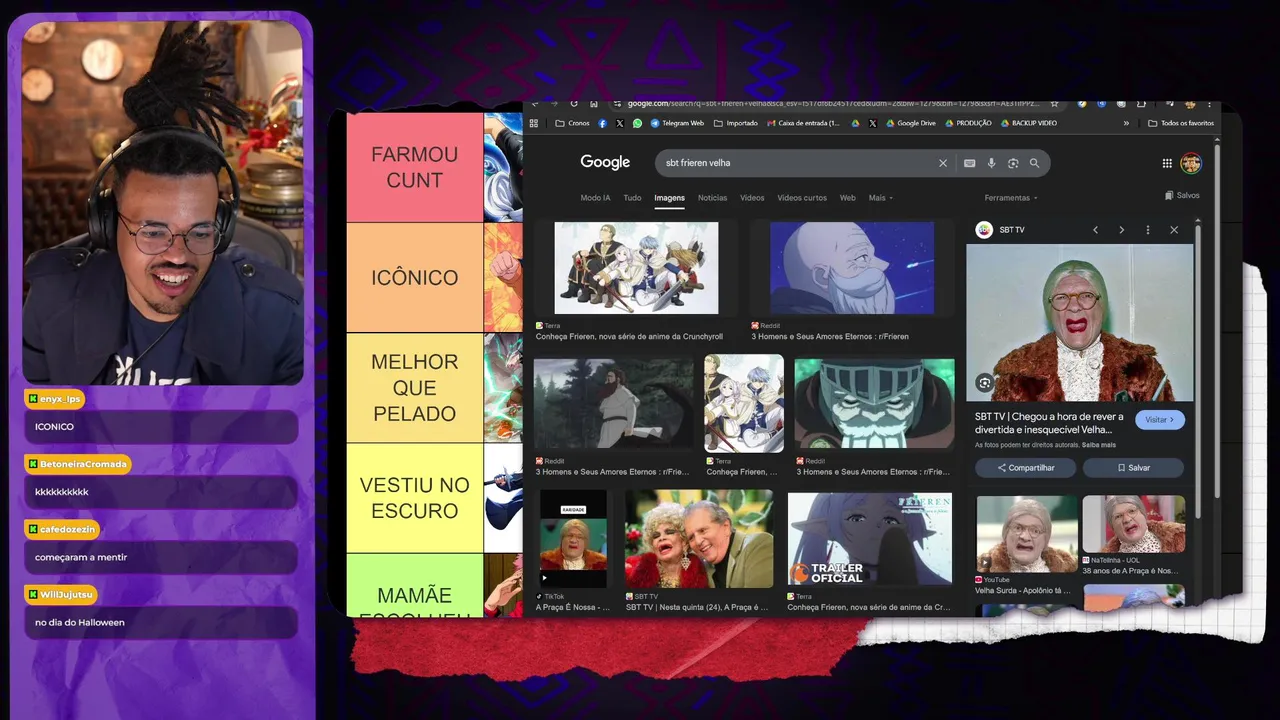
Task: Open the Cronos bookmarks folder
Action: 572,123
